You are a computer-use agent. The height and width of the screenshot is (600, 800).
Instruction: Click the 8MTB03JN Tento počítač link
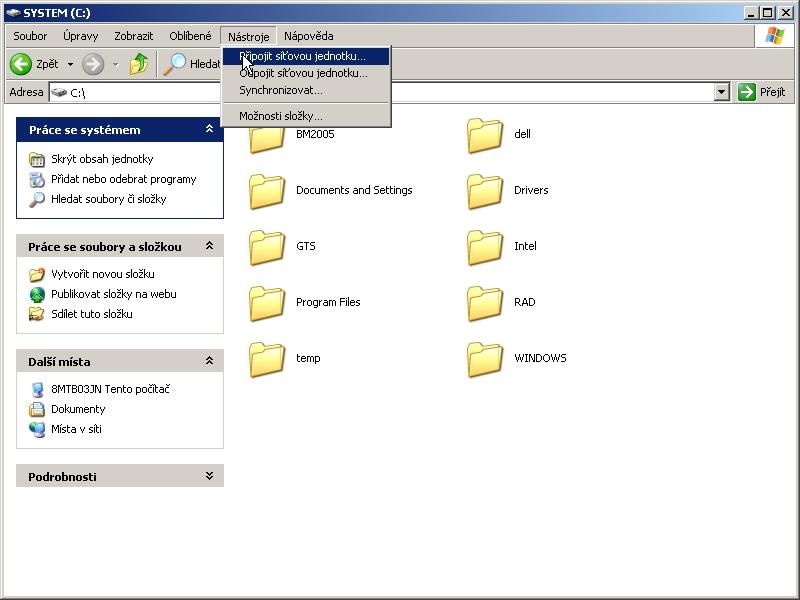click(x=110, y=389)
